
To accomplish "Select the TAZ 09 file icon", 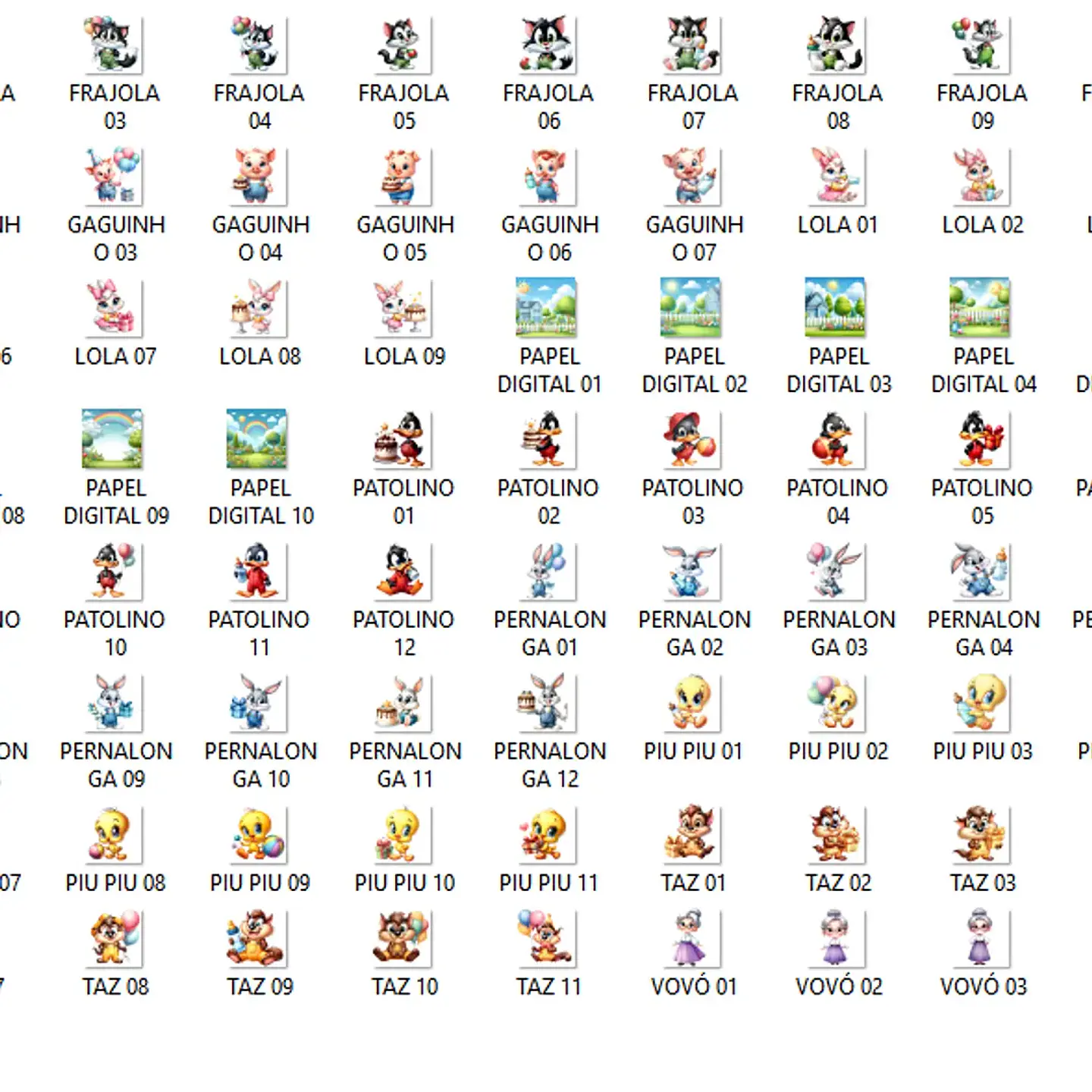I will click(x=259, y=938).
